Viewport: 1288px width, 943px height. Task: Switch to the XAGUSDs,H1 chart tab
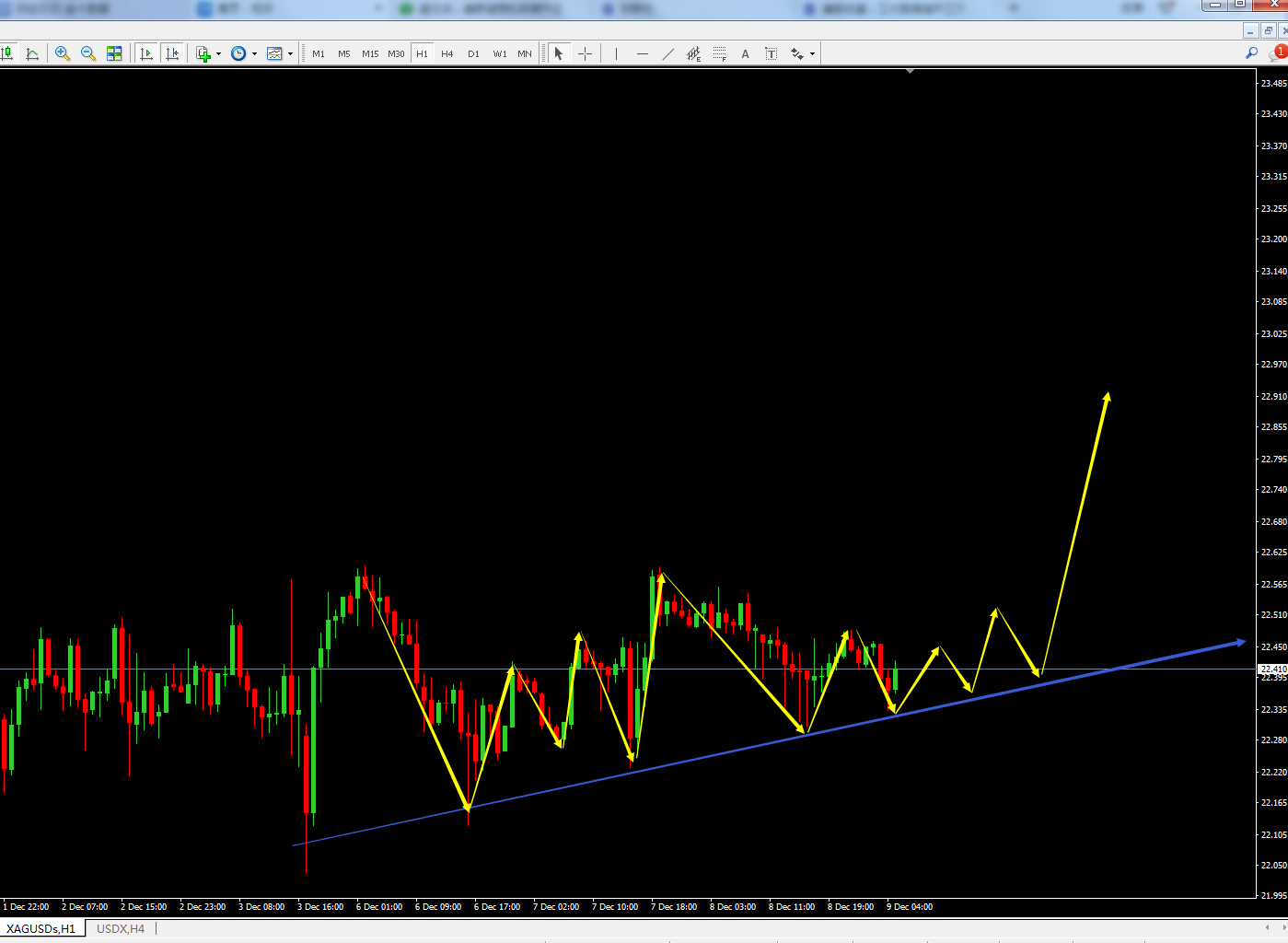[41, 928]
